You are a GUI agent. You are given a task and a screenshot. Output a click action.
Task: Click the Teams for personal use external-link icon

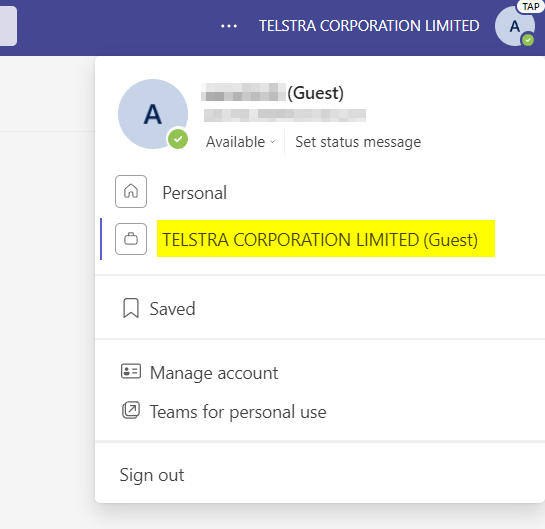point(131,410)
